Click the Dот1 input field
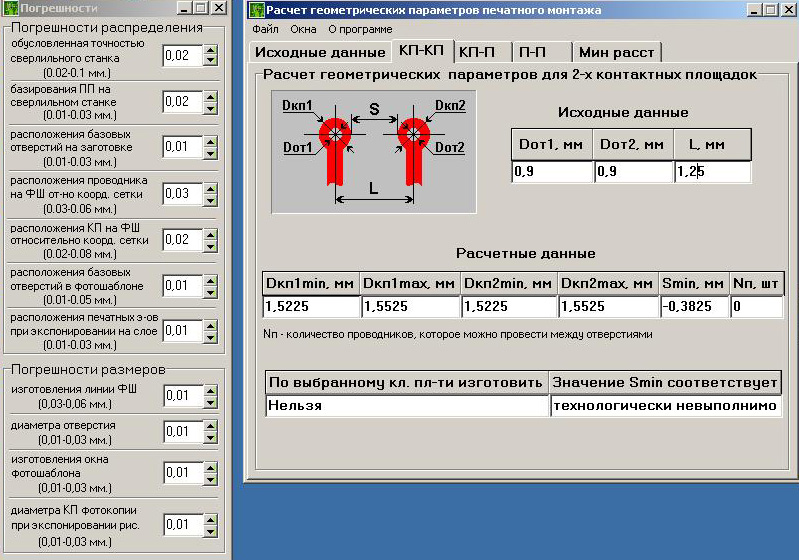This screenshot has height=560, width=799. click(551, 172)
